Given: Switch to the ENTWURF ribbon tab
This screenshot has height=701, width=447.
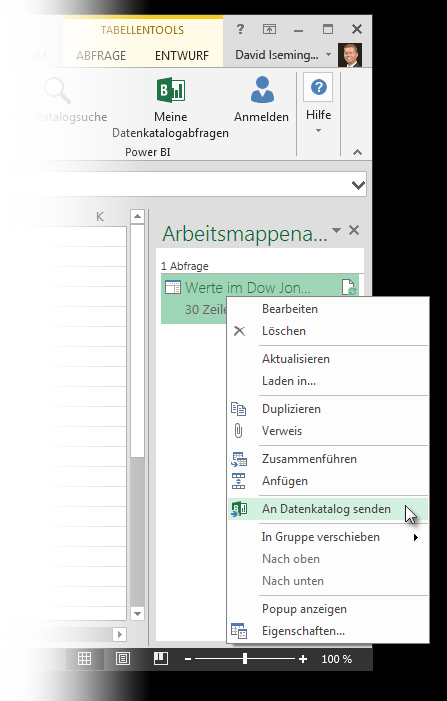Looking at the screenshot, I should click(x=182, y=56).
